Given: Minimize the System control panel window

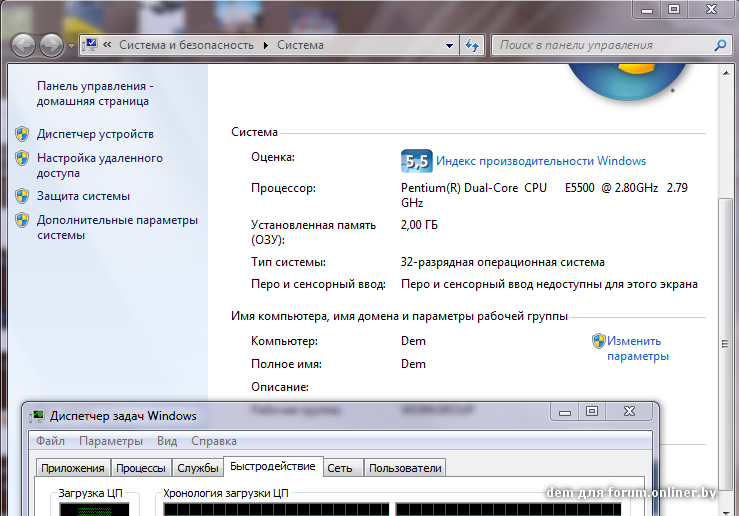Looking at the screenshot, I should tap(647, 10).
